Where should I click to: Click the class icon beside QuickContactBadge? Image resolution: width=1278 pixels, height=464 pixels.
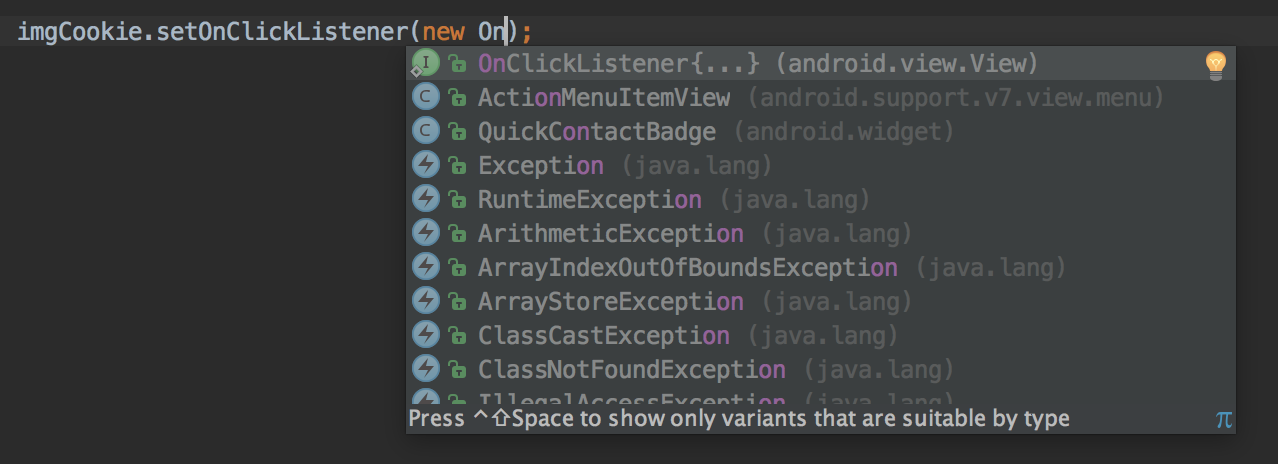[427, 132]
